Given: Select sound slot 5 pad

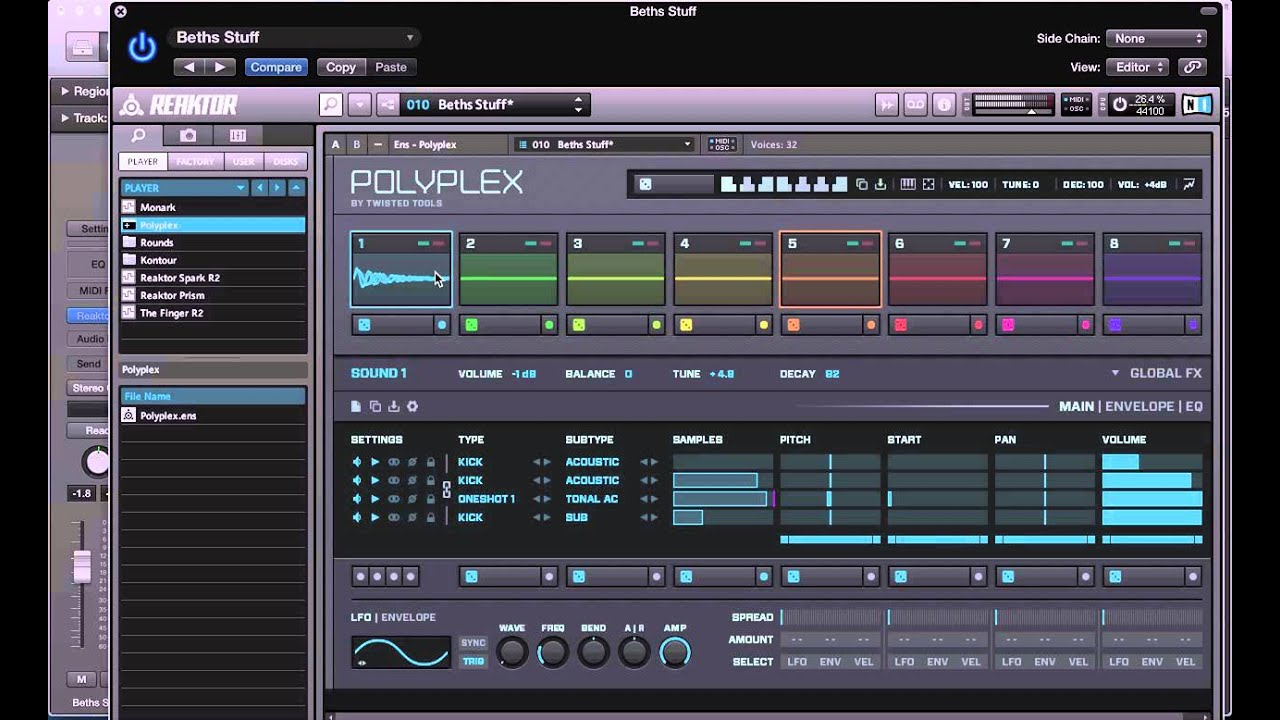Looking at the screenshot, I should (830, 270).
